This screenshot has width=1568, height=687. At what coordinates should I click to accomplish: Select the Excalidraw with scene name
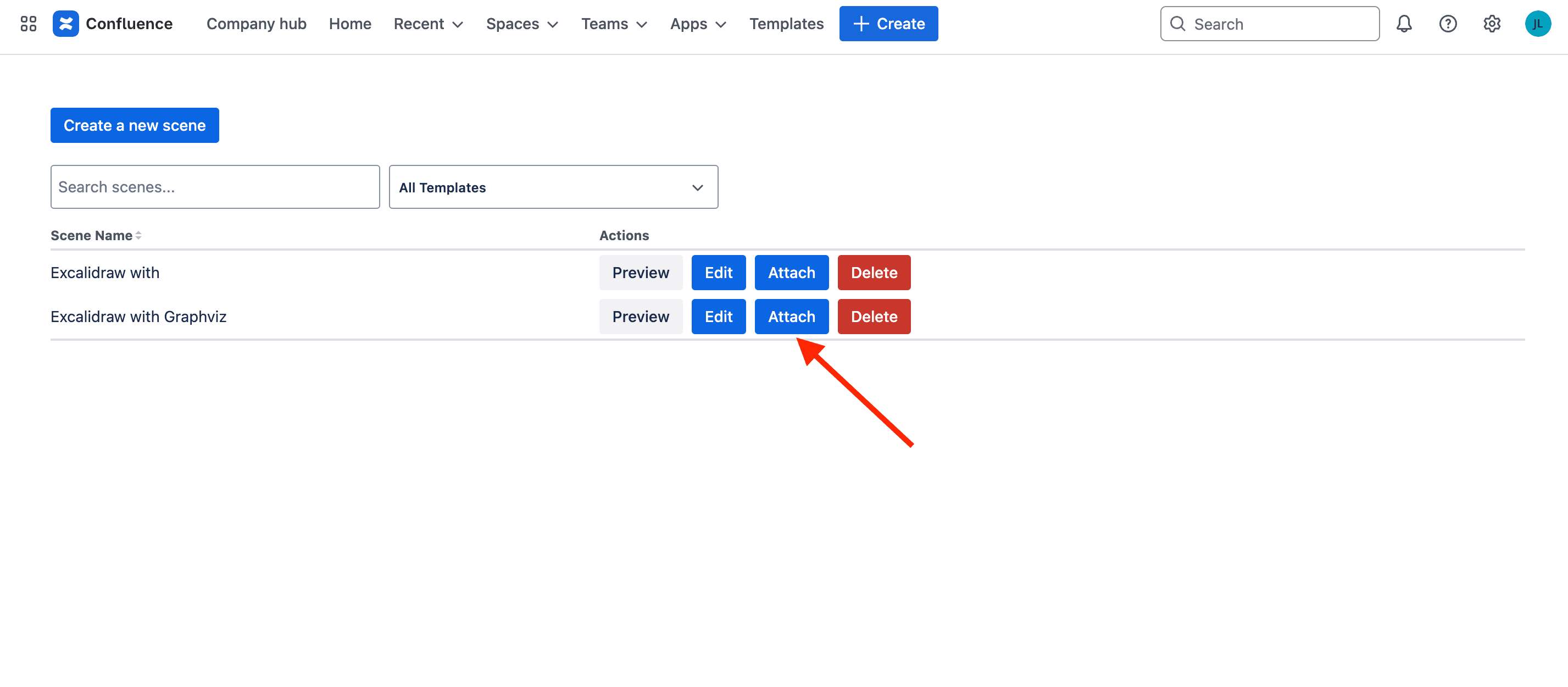105,273
